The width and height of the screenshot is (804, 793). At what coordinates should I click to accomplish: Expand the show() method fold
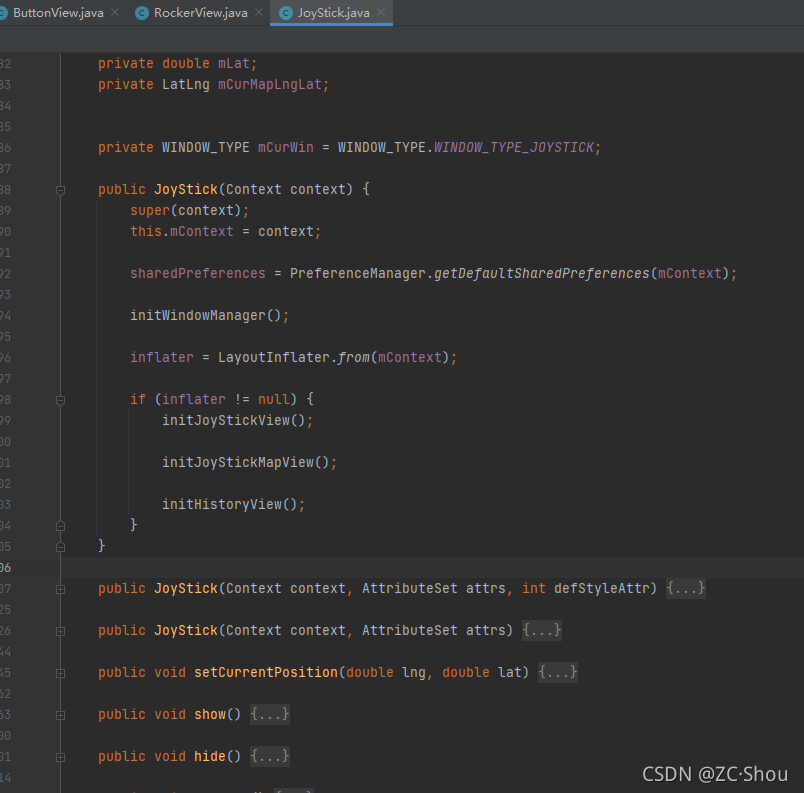coord(60,716)
